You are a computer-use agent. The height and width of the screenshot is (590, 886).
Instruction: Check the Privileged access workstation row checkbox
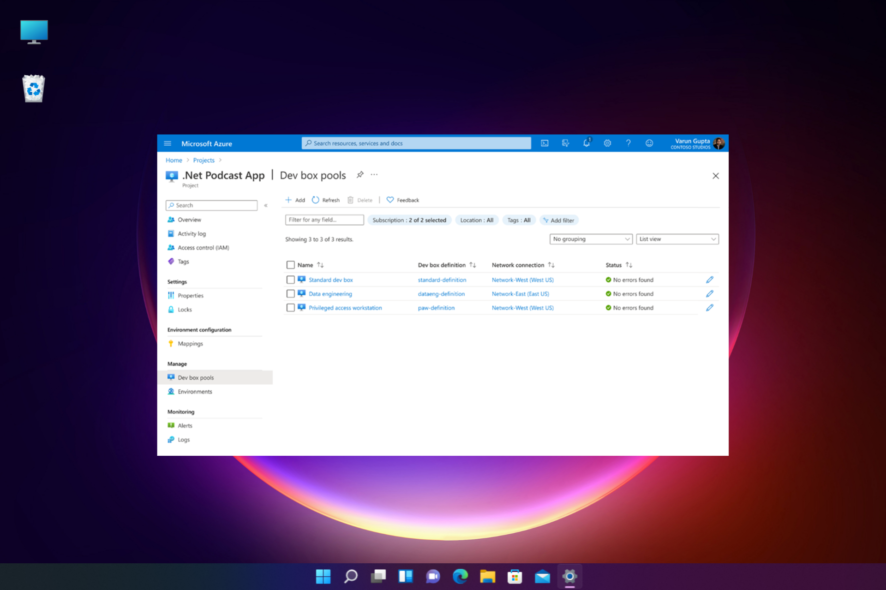tap(290, 308)
